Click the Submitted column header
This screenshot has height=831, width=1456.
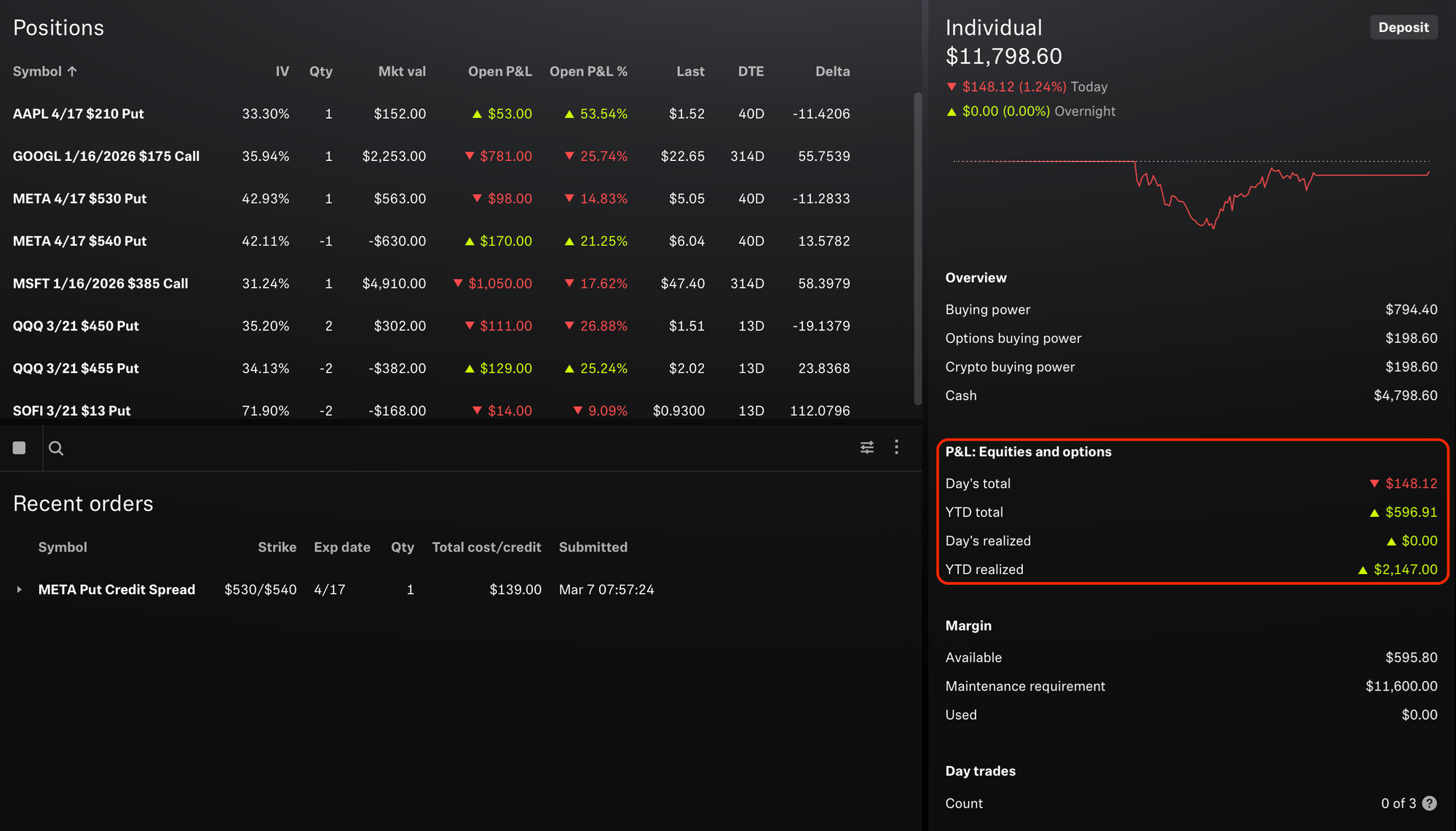click(593, 547)
